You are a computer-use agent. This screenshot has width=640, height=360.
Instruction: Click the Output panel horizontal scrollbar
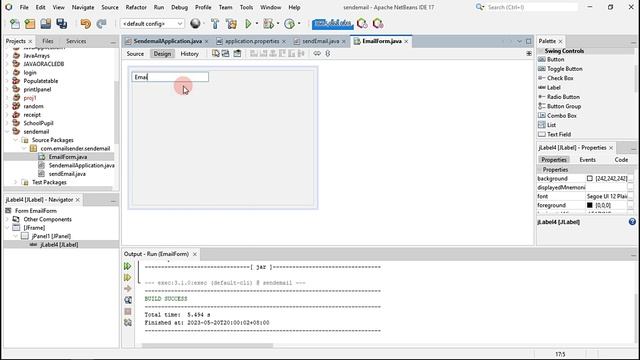(x=208, y=345)
